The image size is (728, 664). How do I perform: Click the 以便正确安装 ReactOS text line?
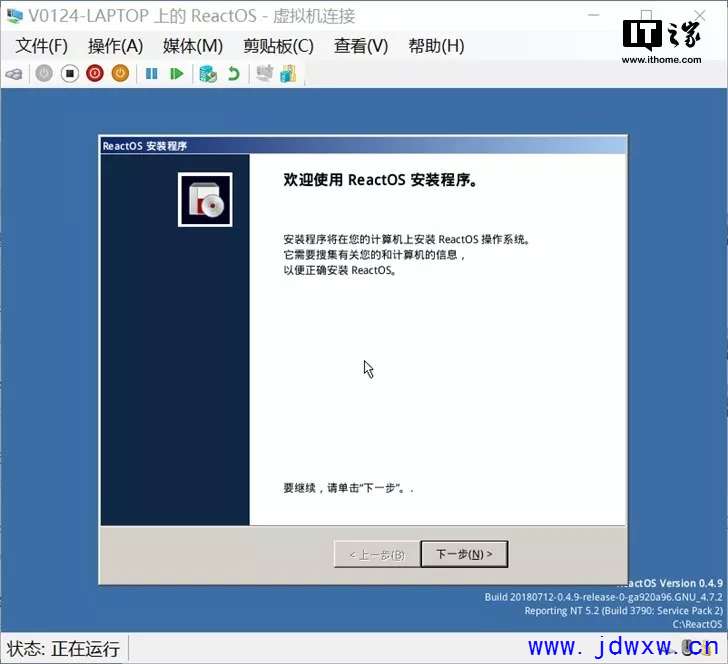tap(339, 270)
